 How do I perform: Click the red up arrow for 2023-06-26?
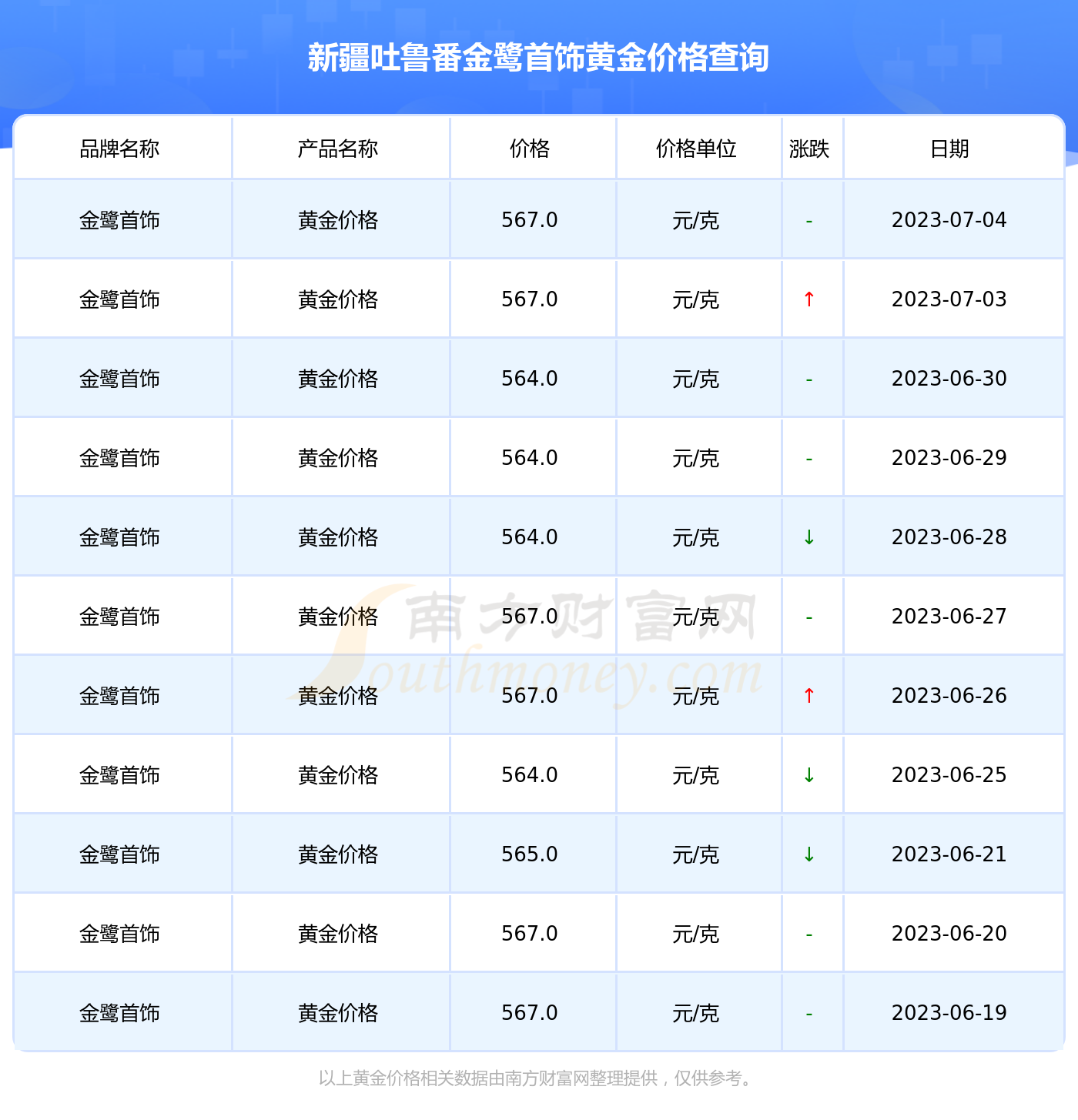pyautogui.click(x=809, y=696)
